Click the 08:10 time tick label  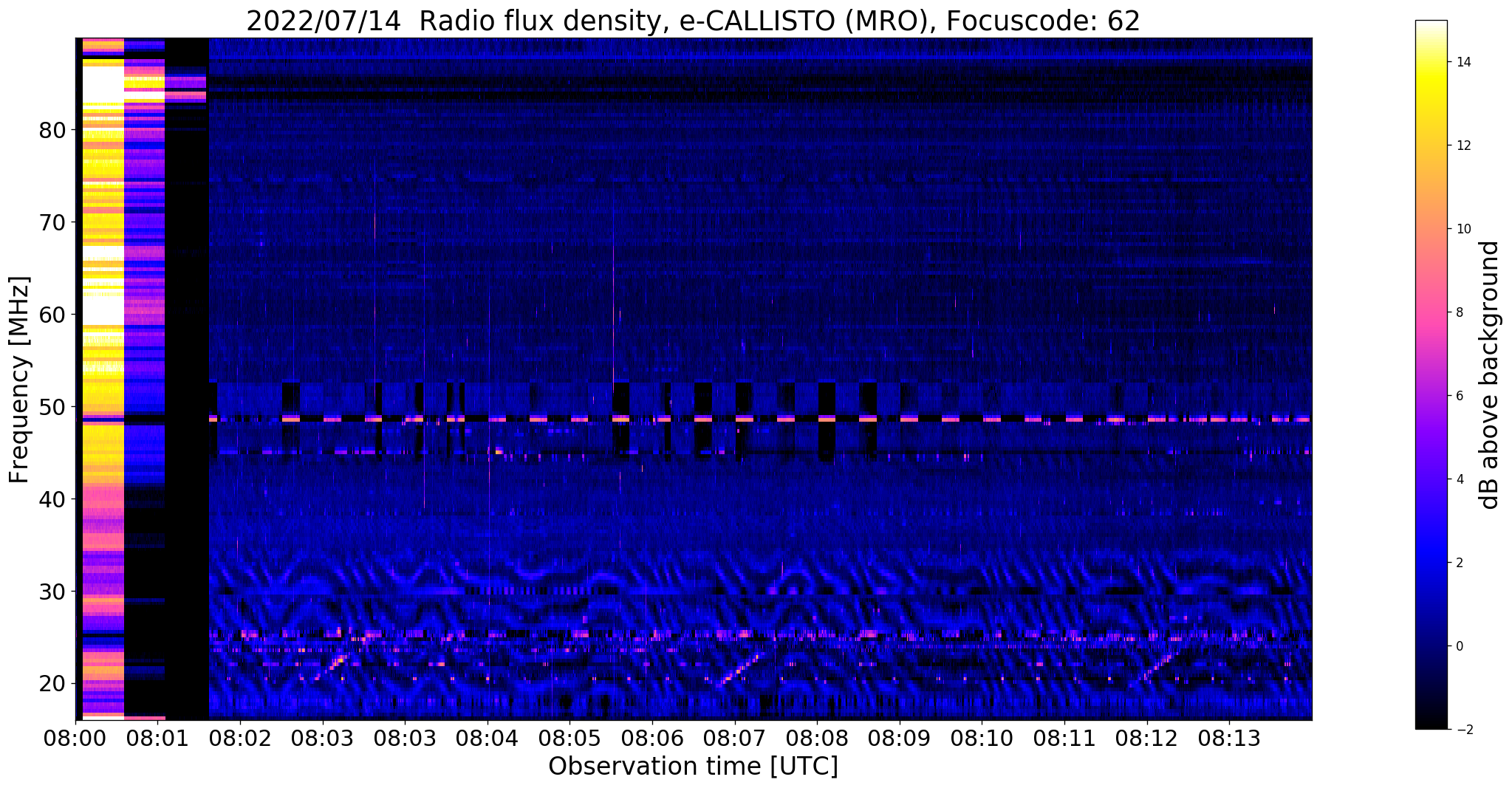point(982,738)
